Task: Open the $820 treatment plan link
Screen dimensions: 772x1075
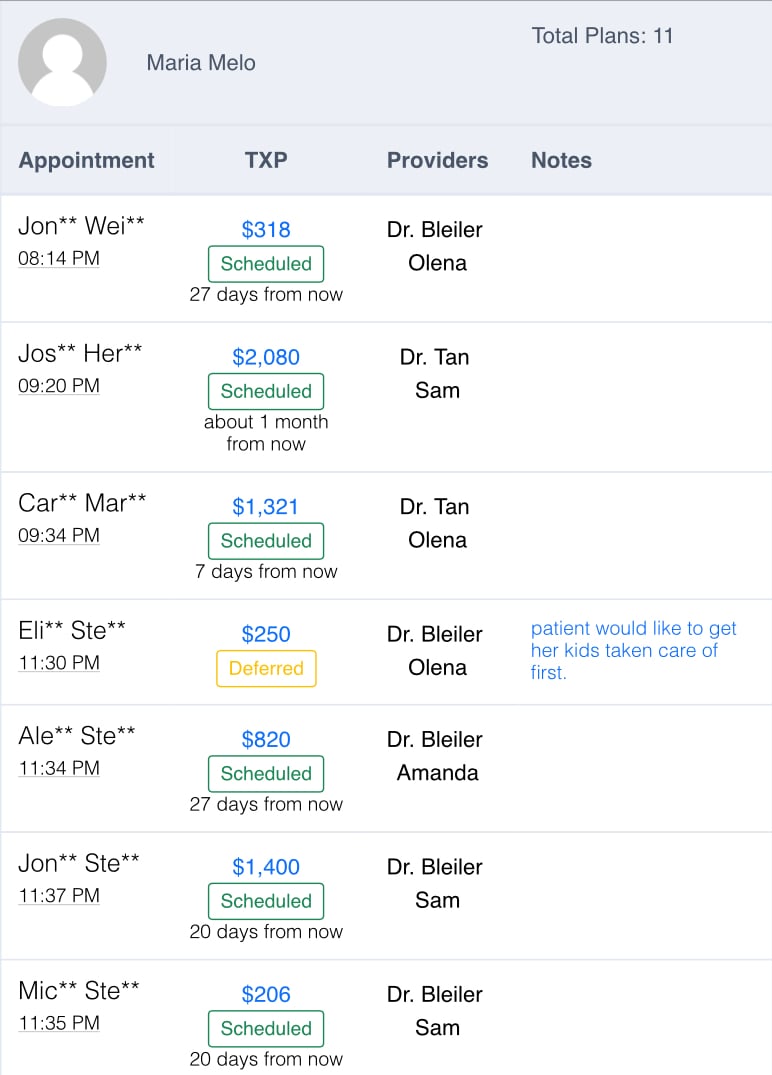Action: (x=266, y=740)
